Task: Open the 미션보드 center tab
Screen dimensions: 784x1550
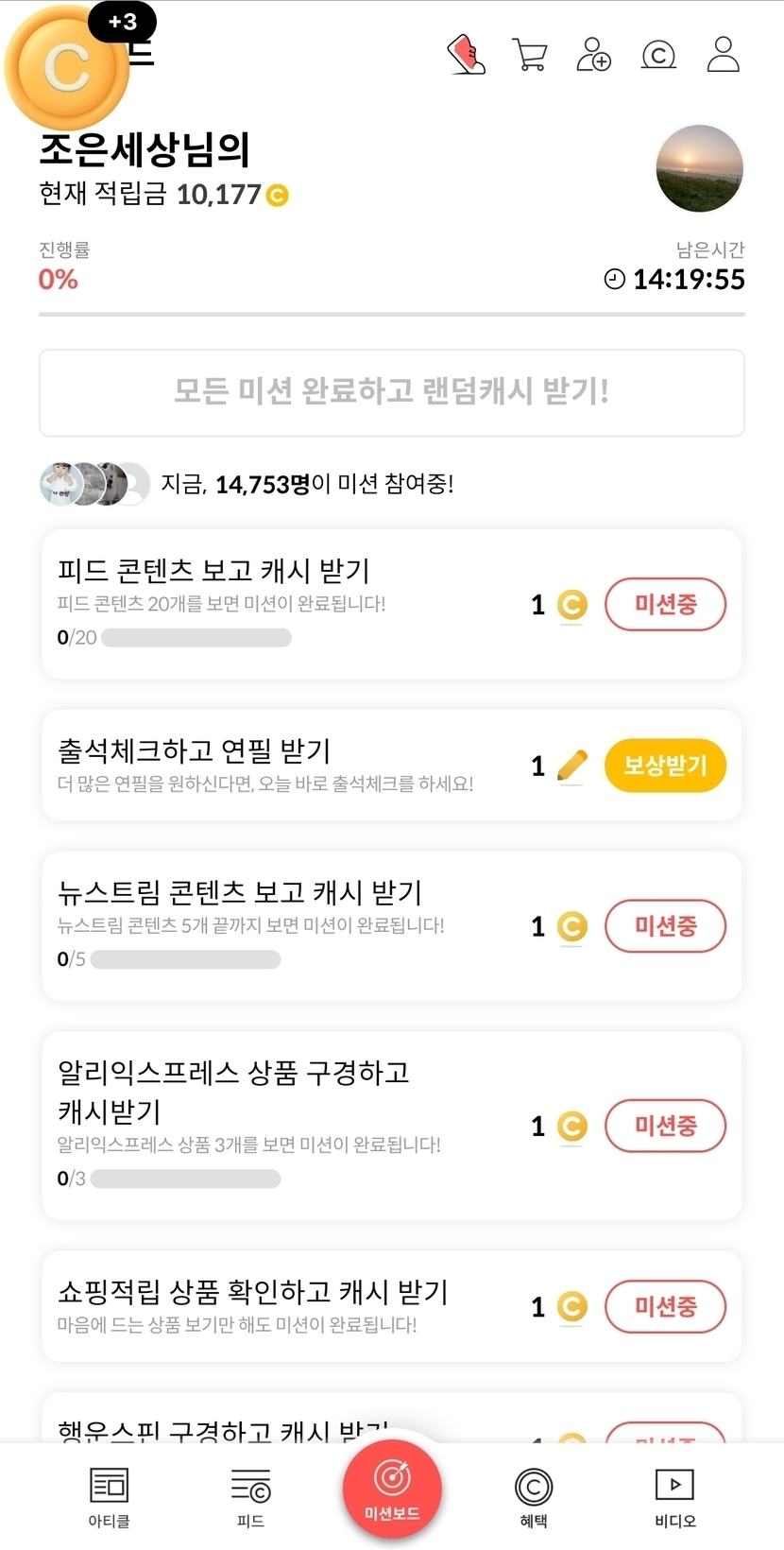Action: (392, 1490)
